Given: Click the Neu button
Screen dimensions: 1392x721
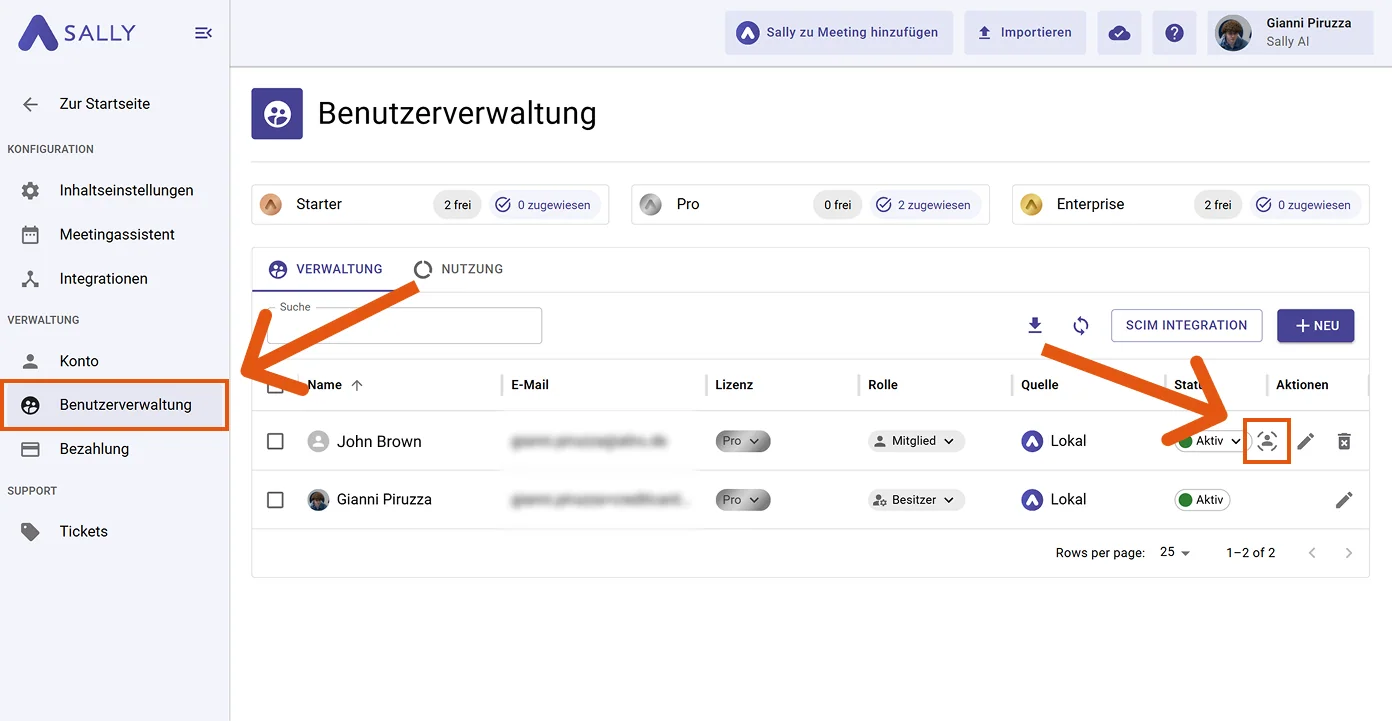Looking at the screenshot, I should [x=1316, y=325].
